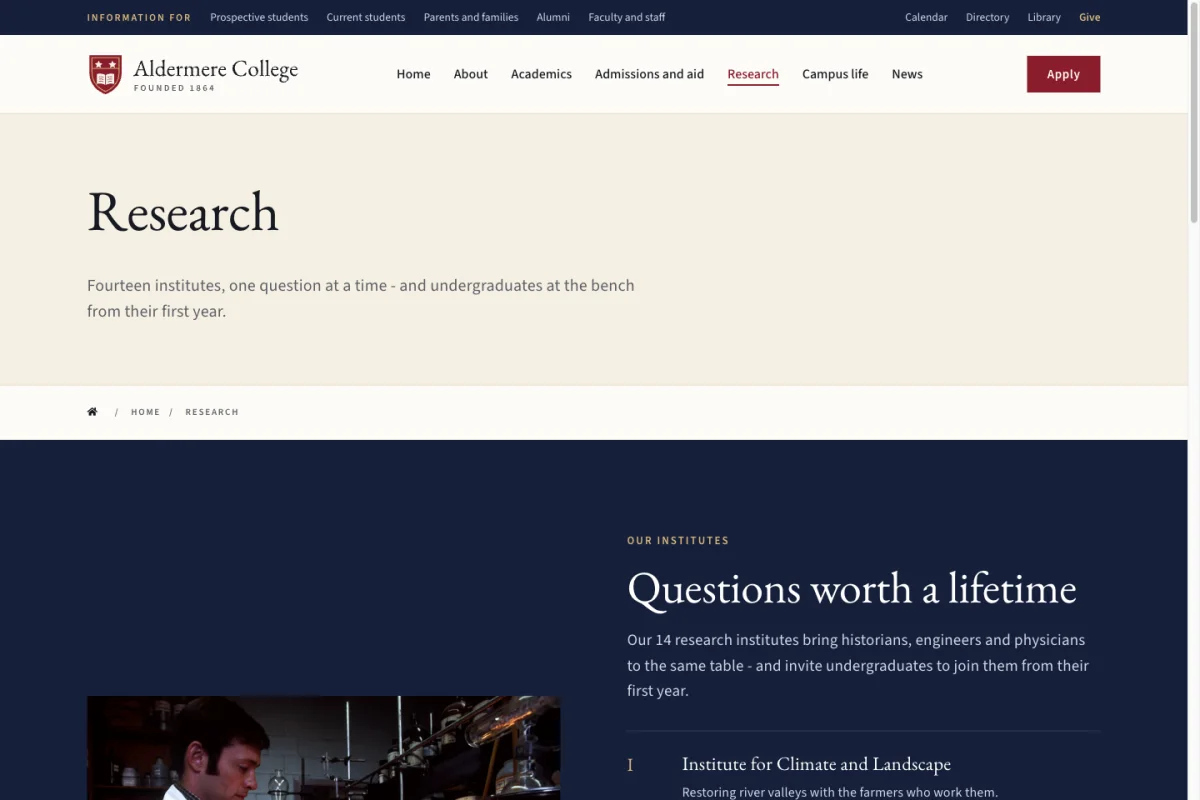Click the 'INFORMATION FOR' label

point(139,17)
